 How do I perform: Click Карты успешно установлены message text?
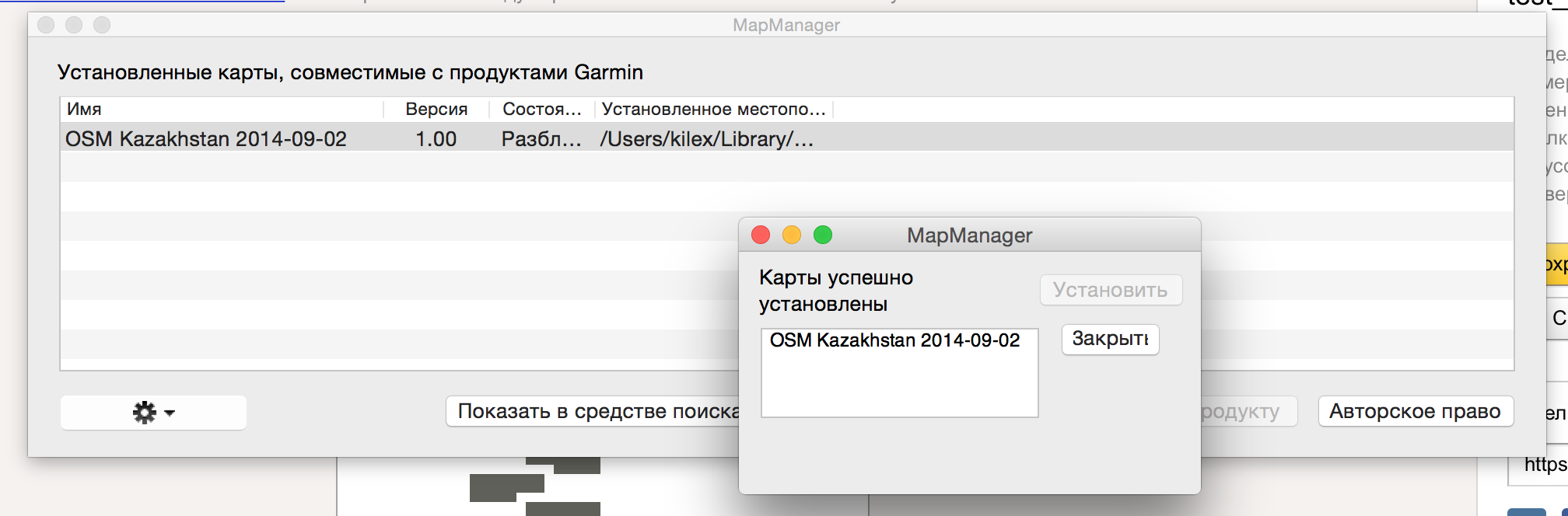coord(836,291)
